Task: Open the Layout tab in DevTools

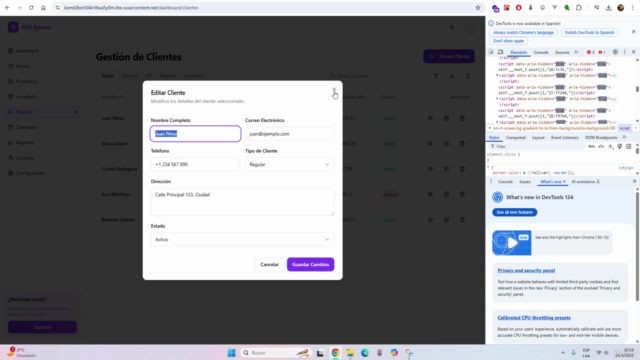Action: pos(538,138)
